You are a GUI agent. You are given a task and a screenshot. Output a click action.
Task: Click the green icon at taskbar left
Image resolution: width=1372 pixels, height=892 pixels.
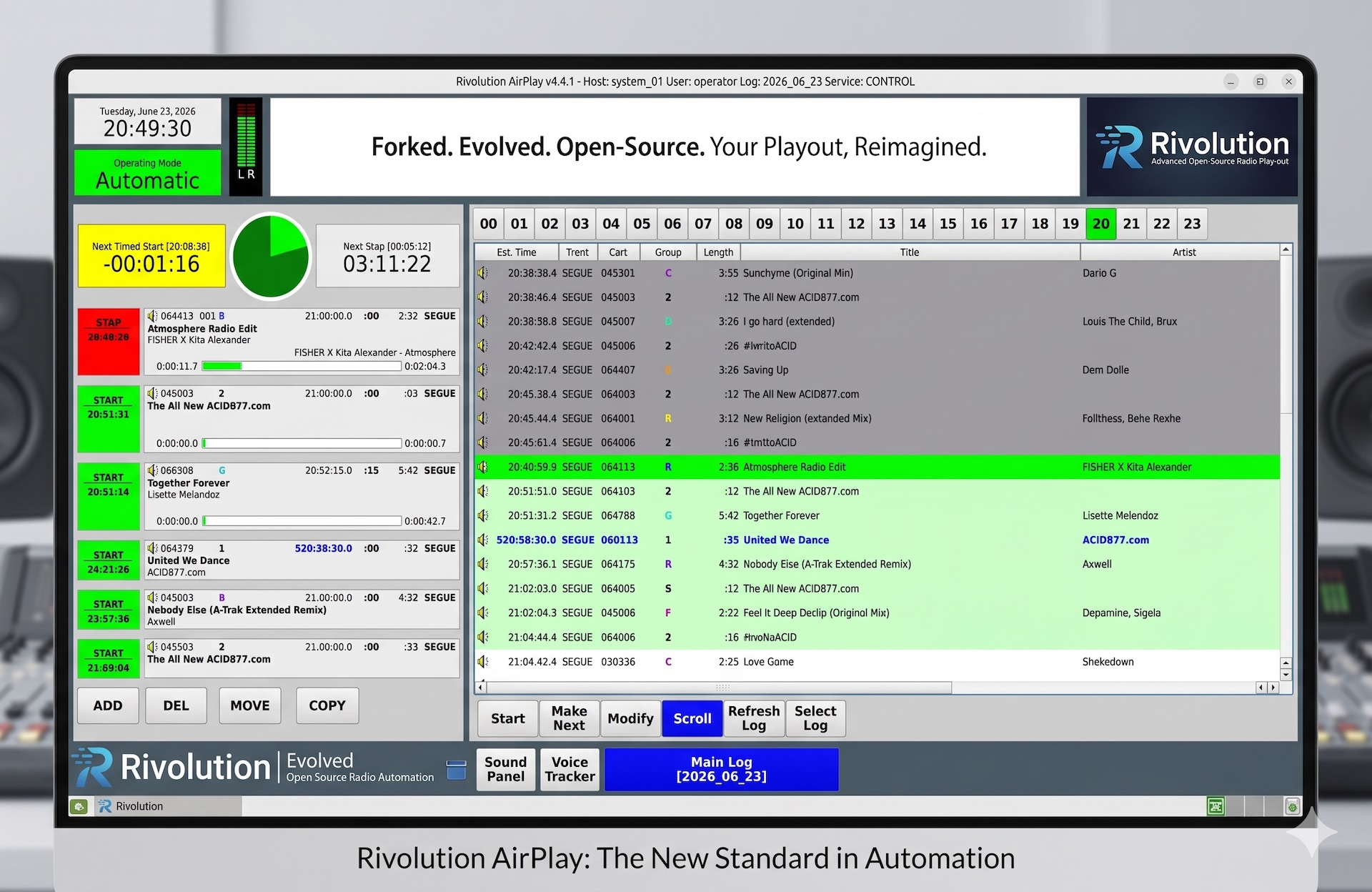point(79,806)
